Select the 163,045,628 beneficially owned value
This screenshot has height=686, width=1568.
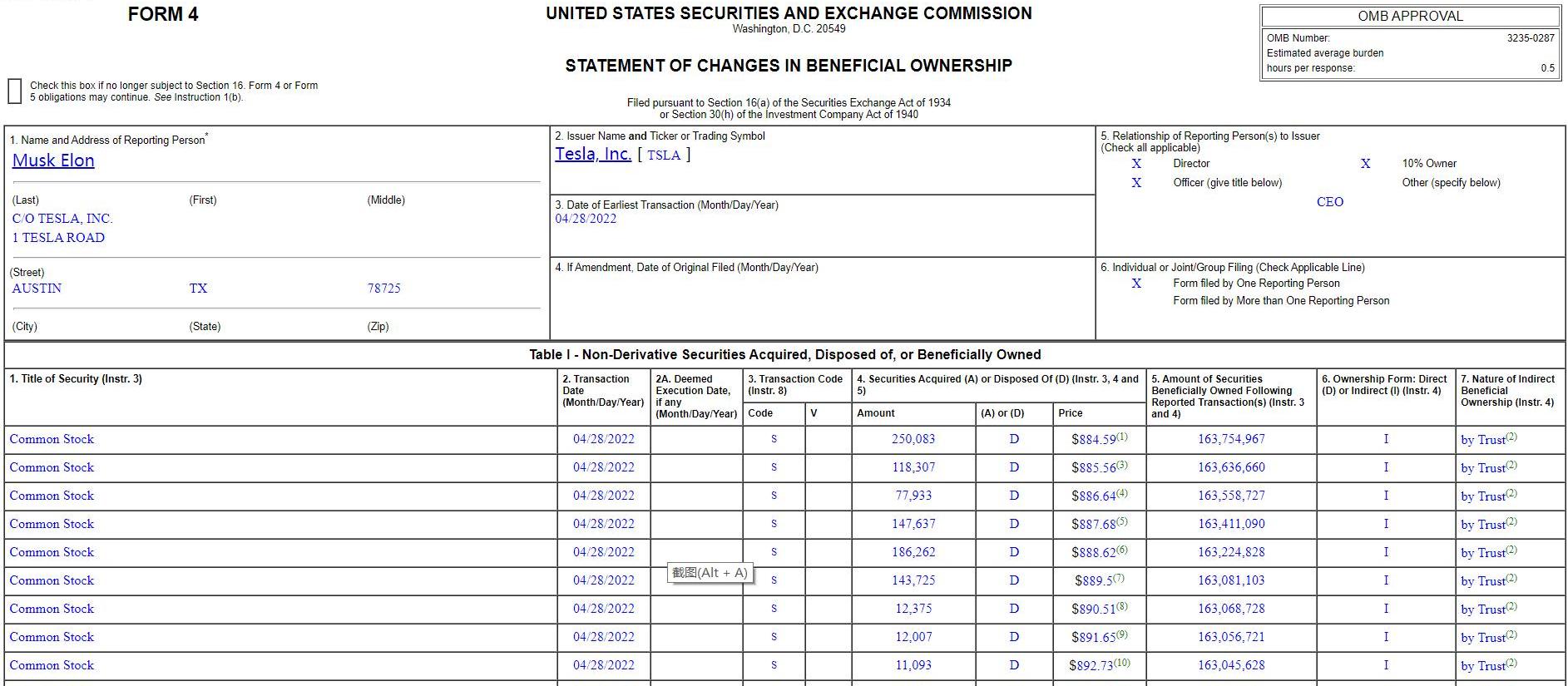pyautogui.click(x=1231, y=665)
